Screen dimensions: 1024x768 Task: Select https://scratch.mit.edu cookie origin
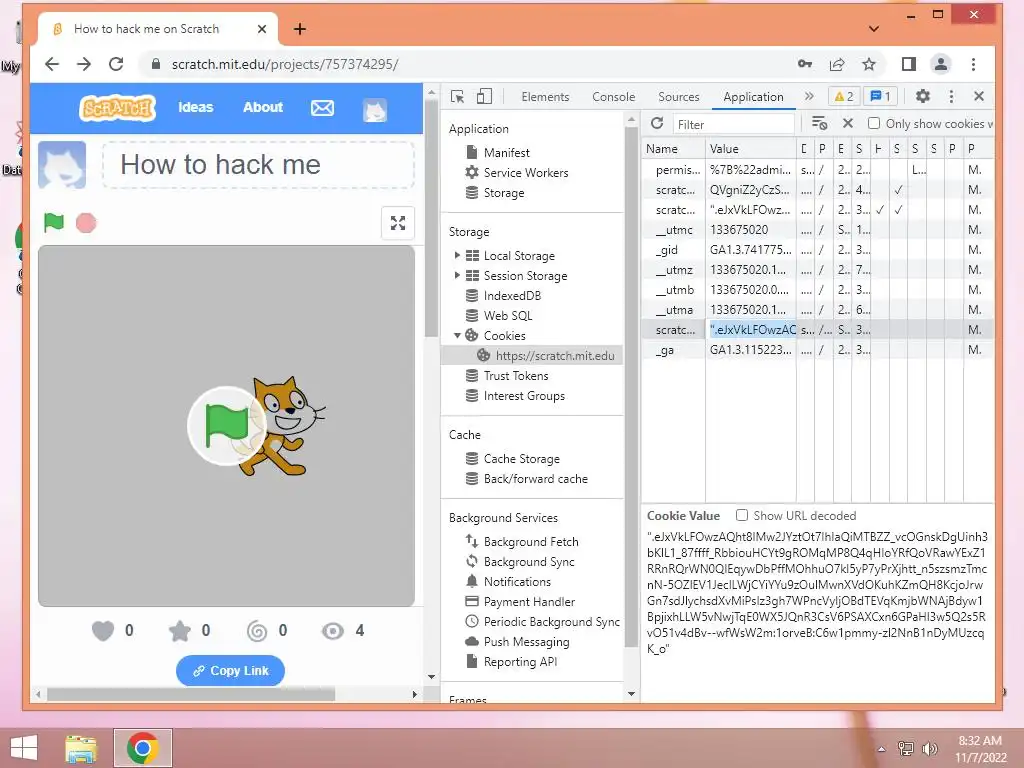pyautogui.click(x=554, y=356)
